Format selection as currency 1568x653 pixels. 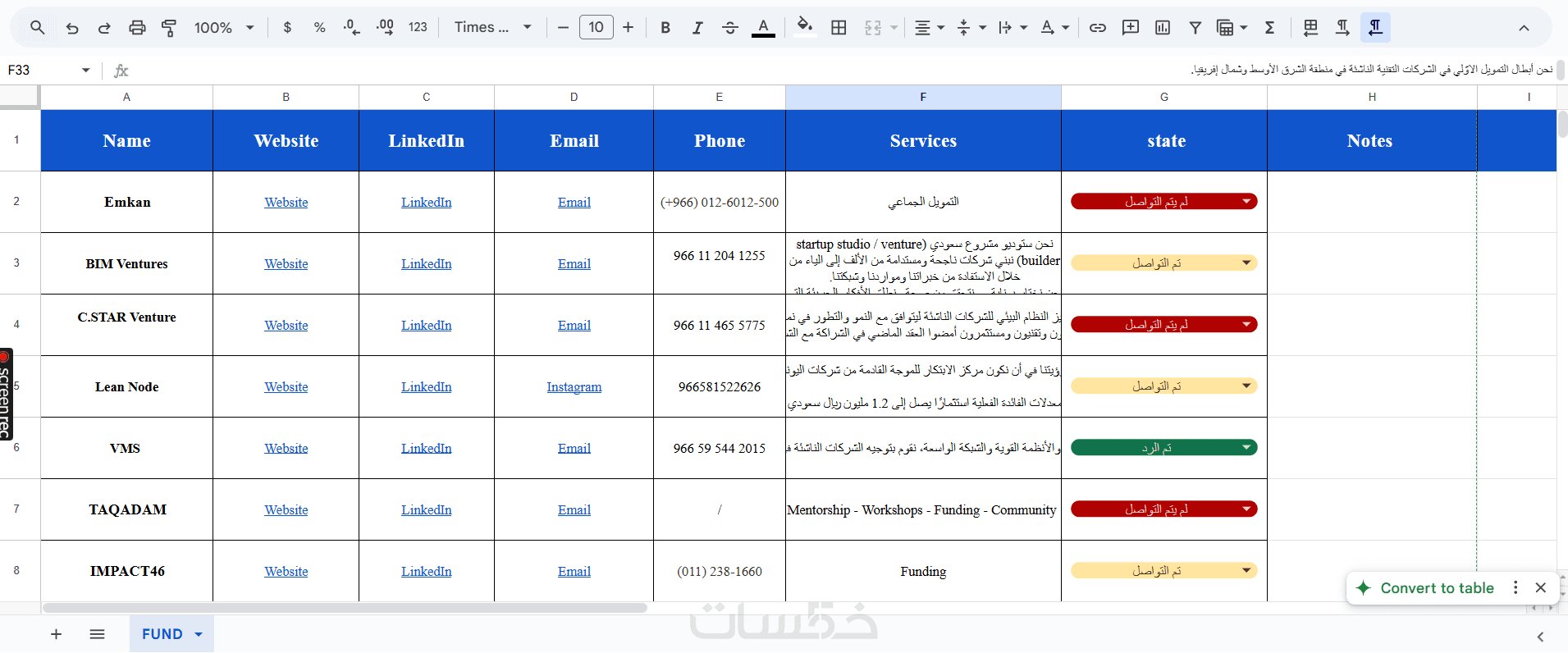[x=287, y=28]
